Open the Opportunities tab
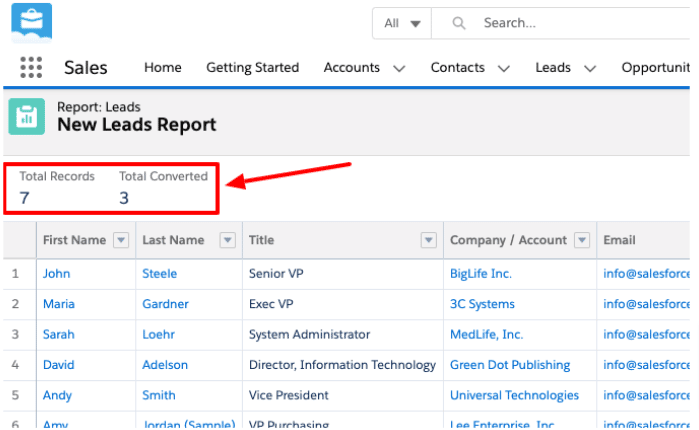 click(655, 67)
